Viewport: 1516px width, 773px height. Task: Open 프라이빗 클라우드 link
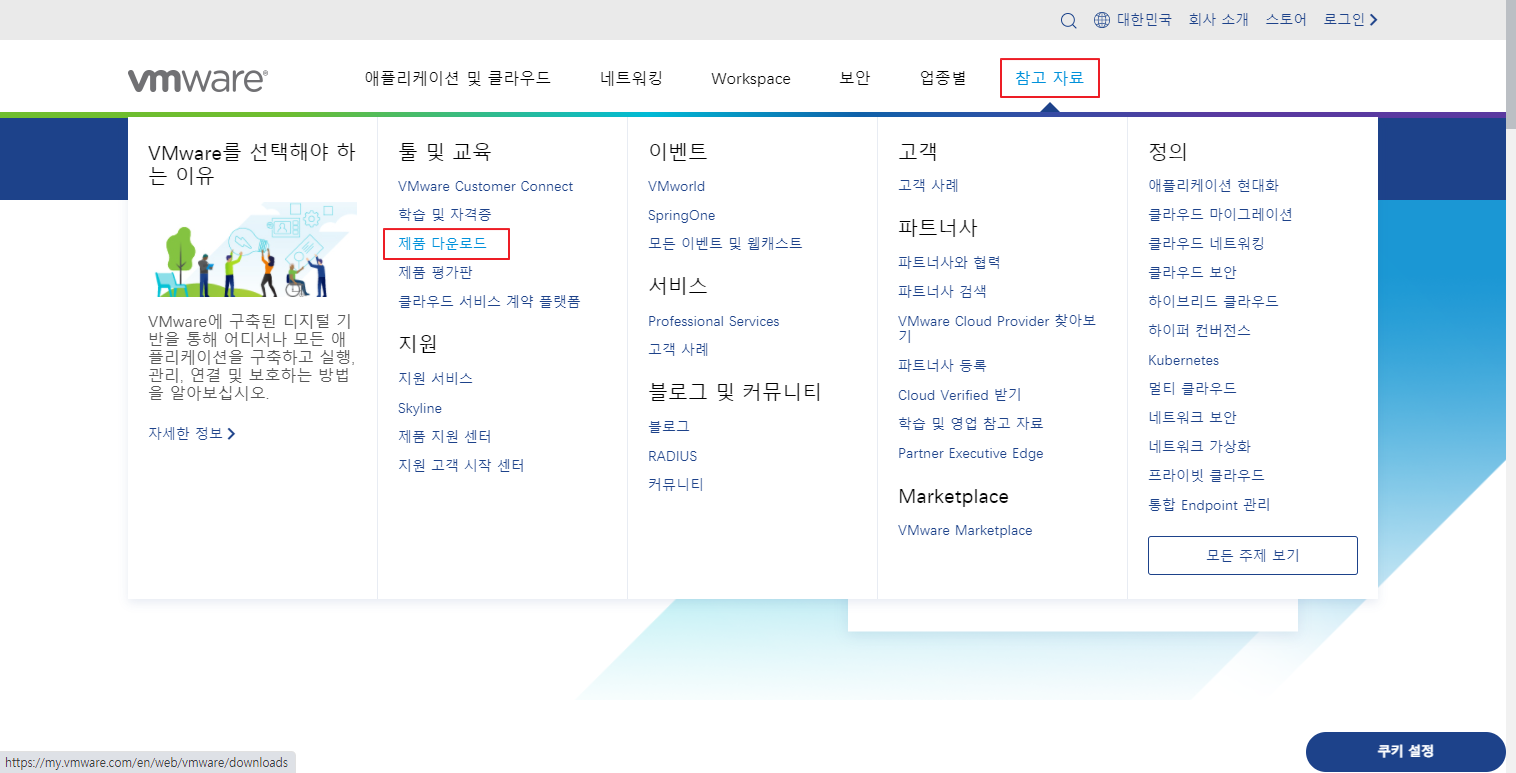1206,475
